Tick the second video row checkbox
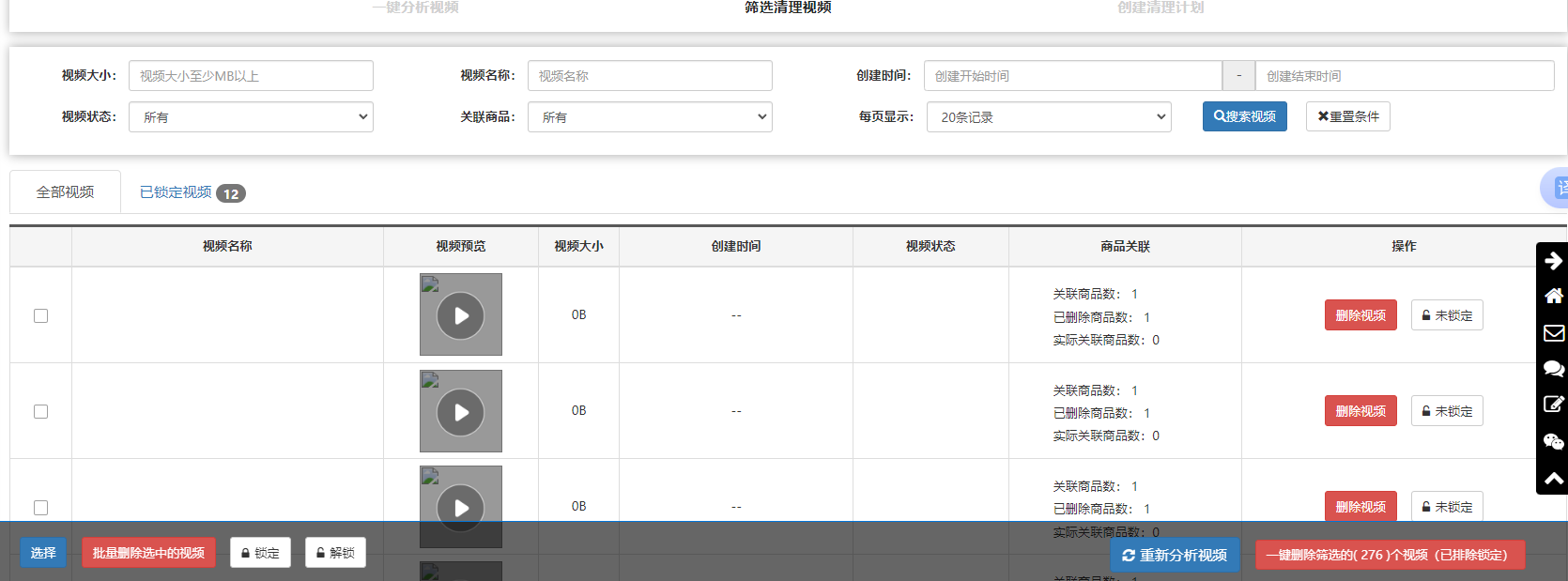 click(x=40, y=411)
